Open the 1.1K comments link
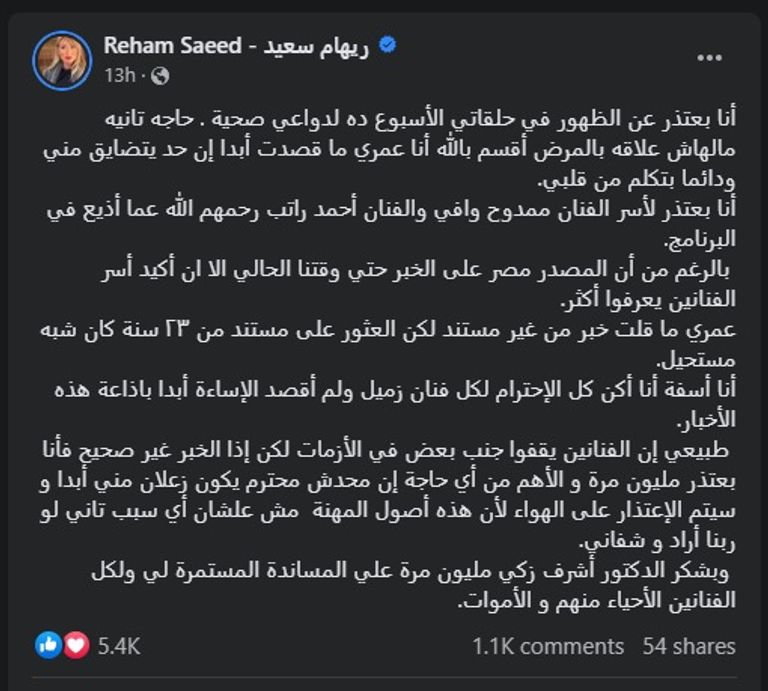This screenshot has height=691, width=768. click(x=548, y=646)
